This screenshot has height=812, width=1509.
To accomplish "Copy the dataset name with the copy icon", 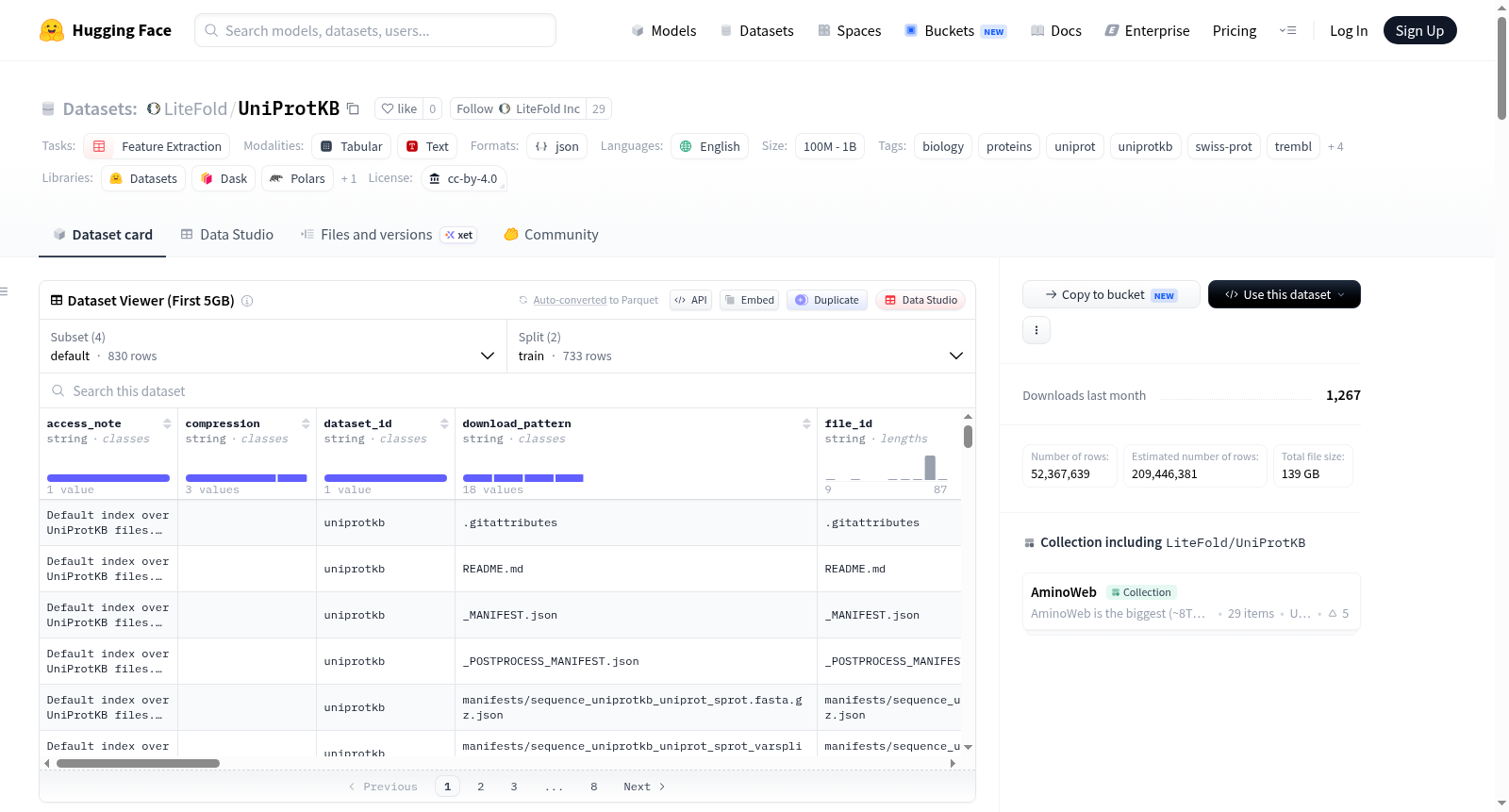I will 353,108.
